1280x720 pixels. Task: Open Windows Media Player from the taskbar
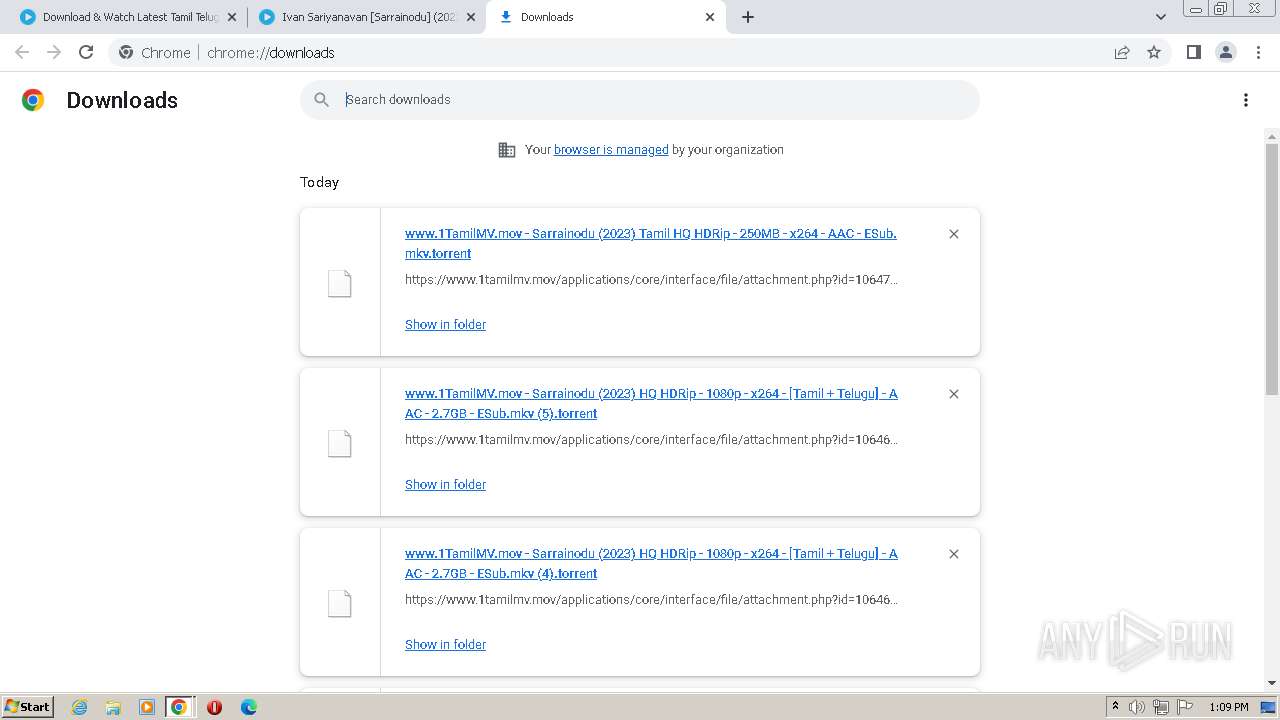[147, 707]
